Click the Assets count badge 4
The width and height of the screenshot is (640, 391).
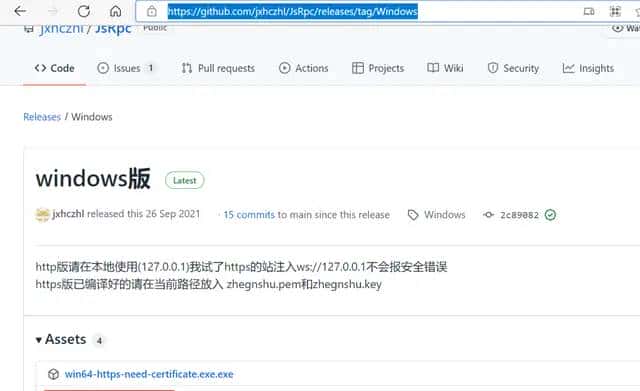[x=99, y=340]
